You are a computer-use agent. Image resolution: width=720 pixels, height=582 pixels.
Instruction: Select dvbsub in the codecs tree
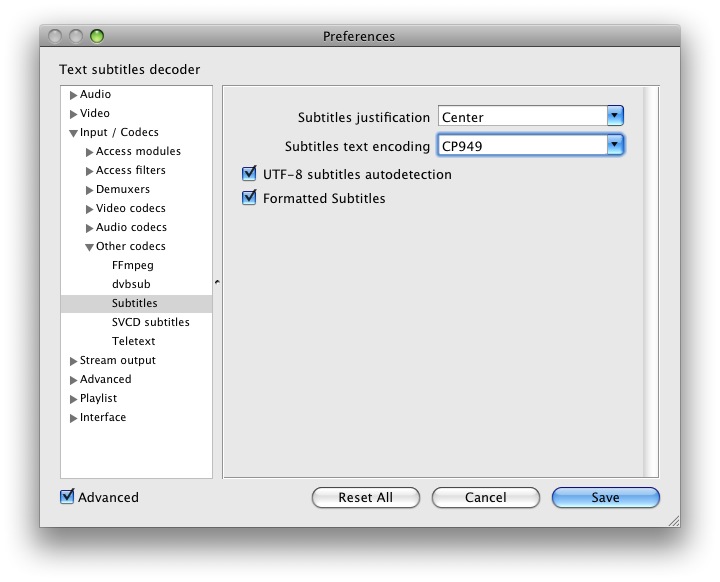(x=131, y=284)
